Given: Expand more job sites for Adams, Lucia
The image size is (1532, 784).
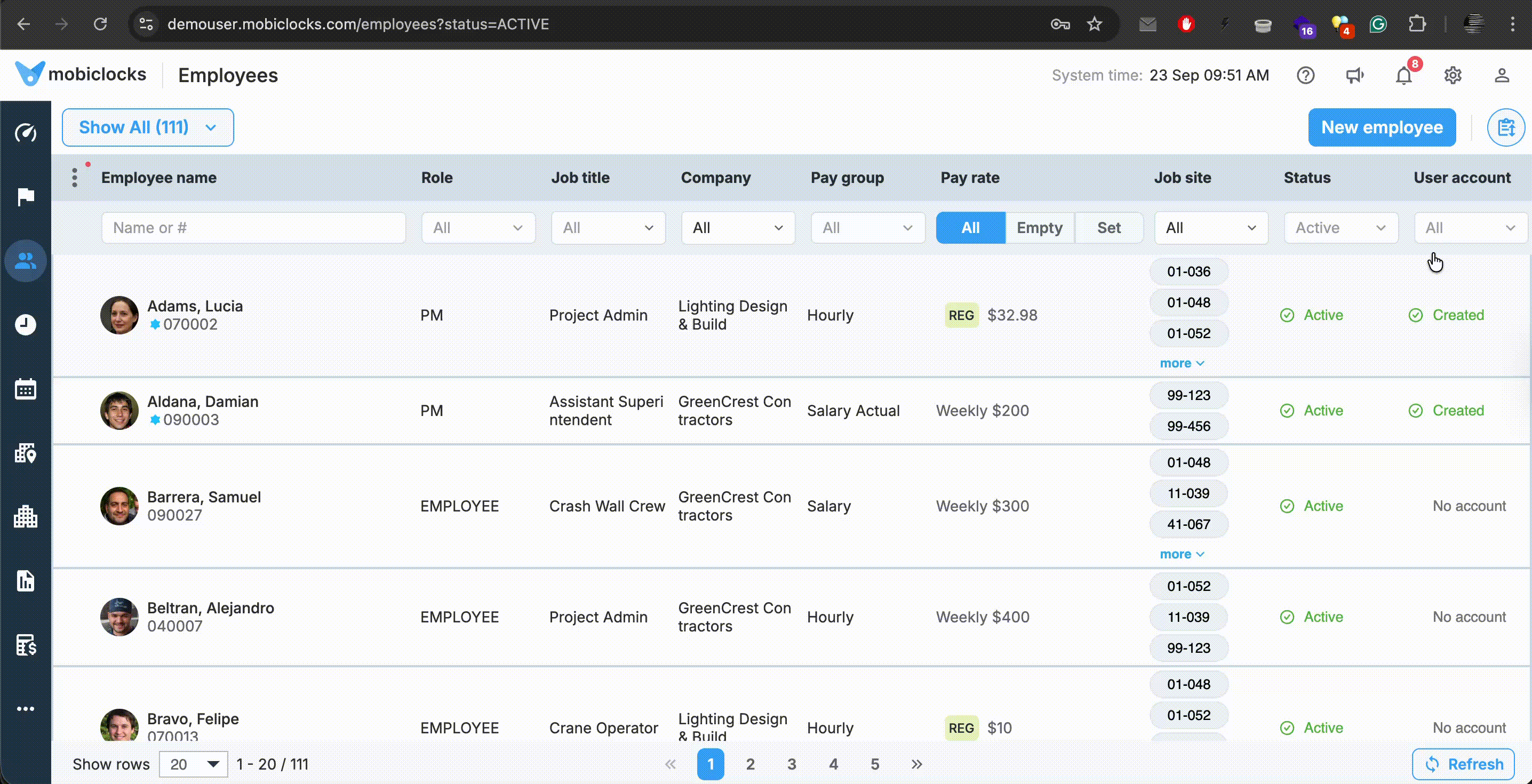Looking at the screenshot, I should point(1181,363).
